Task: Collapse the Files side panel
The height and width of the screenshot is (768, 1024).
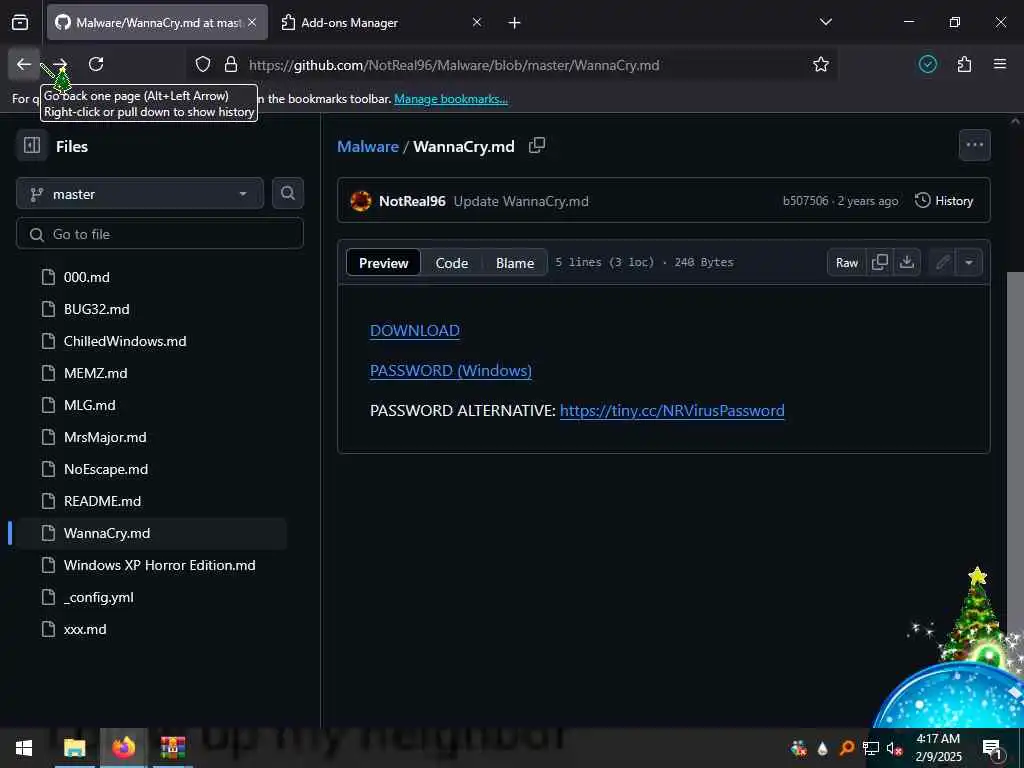Action: 31,145
